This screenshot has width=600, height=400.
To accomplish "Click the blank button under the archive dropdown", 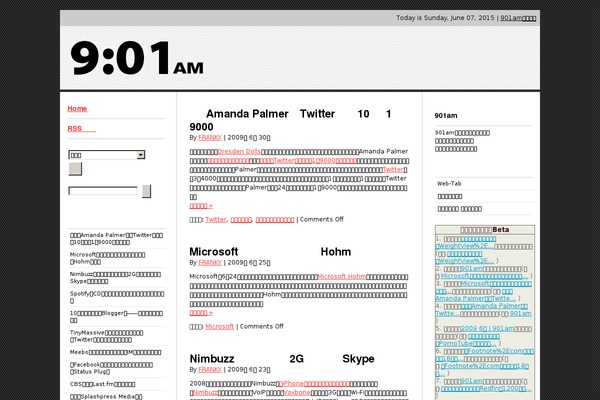I will [x=75, y=169].
